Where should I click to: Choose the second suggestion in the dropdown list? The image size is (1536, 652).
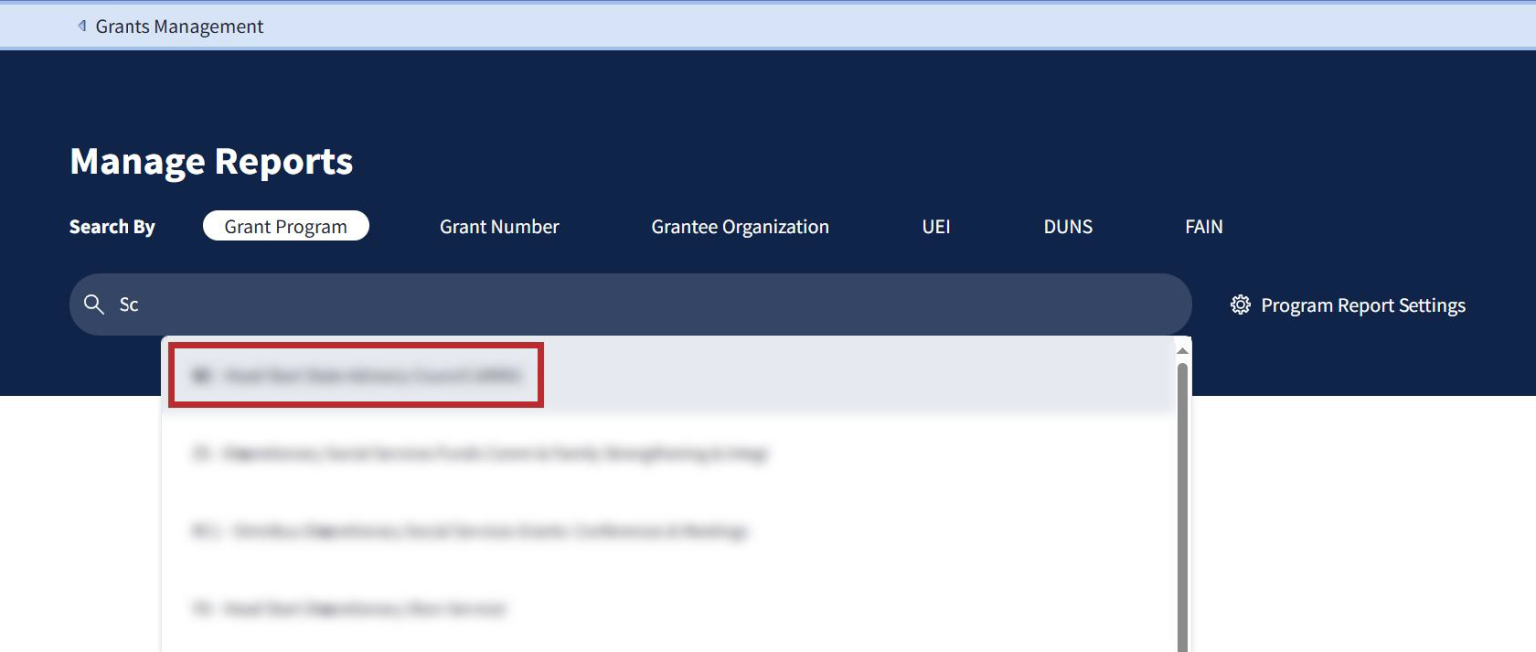pyautogui.click(x=480, y=454)
